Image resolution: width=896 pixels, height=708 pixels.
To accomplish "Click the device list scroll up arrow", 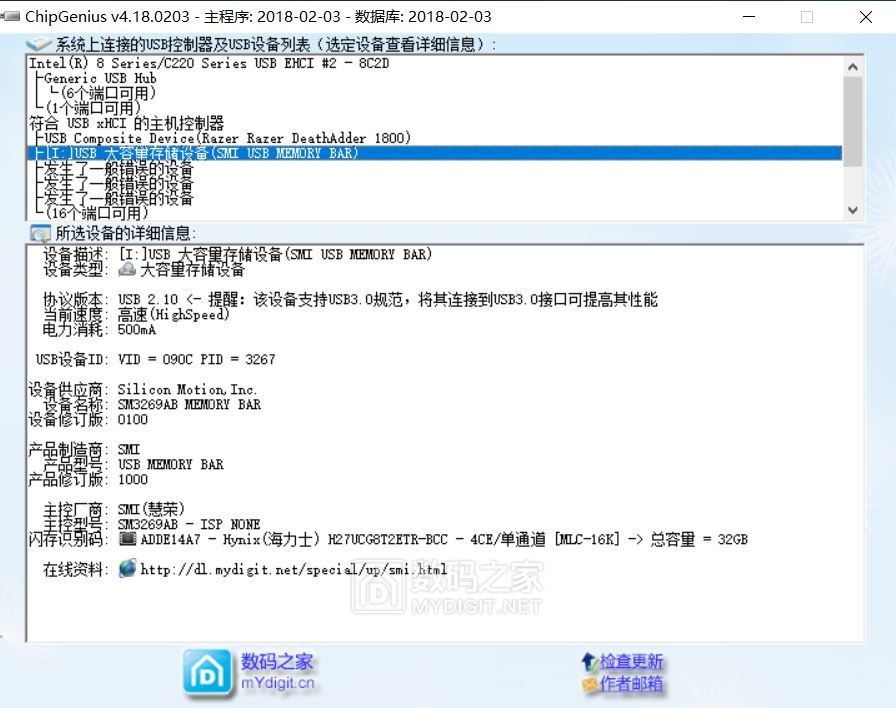I will point(853,66).
